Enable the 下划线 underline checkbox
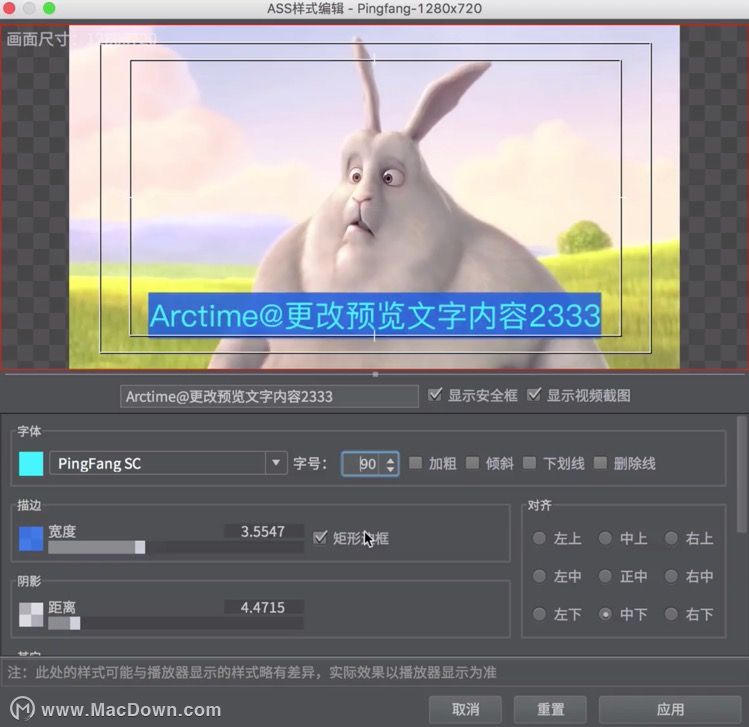Viewport: 749px width, 727px height. point(529,463)
